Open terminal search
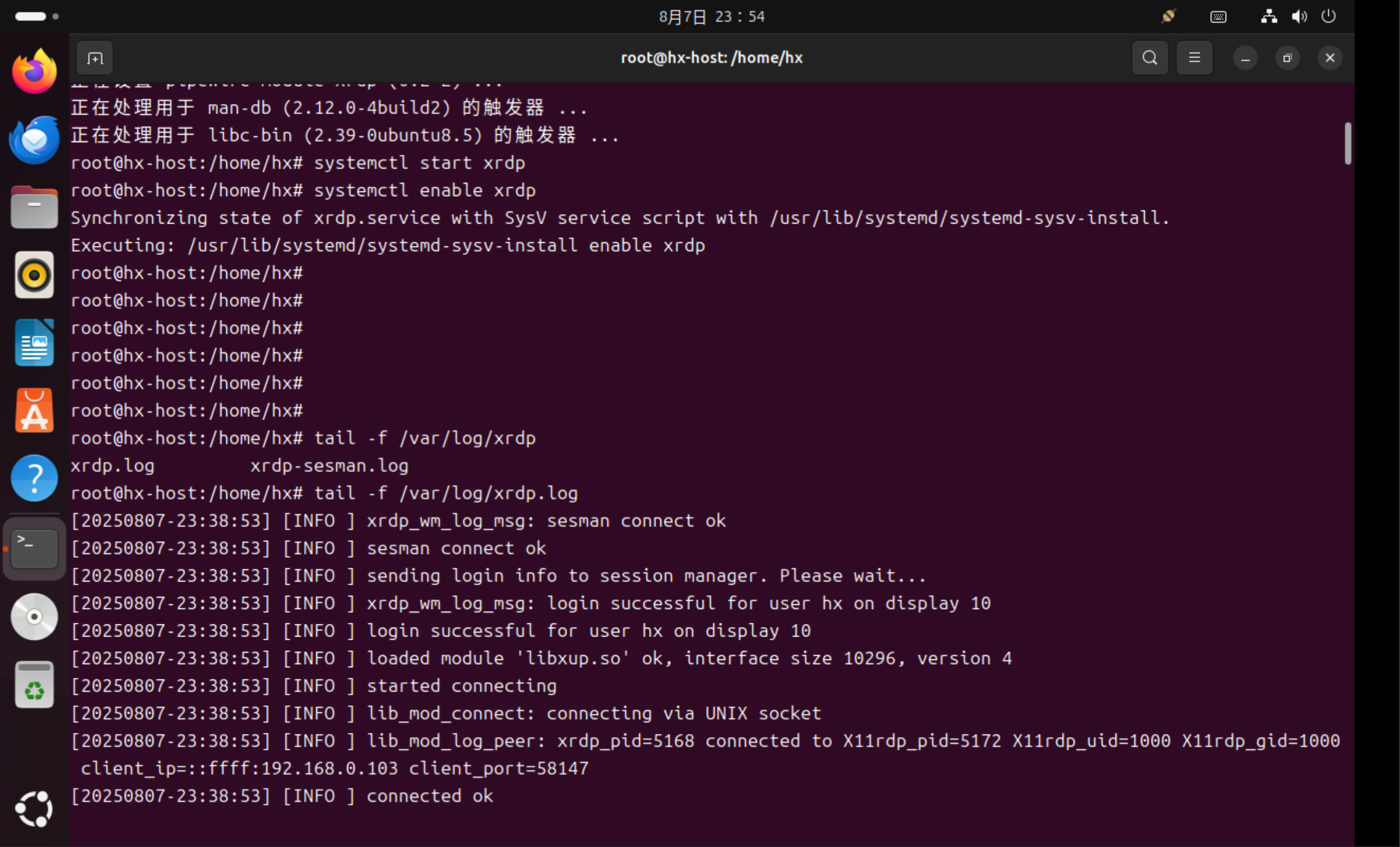Viewport: 1400px width, 847px height. click(1149, 58)
